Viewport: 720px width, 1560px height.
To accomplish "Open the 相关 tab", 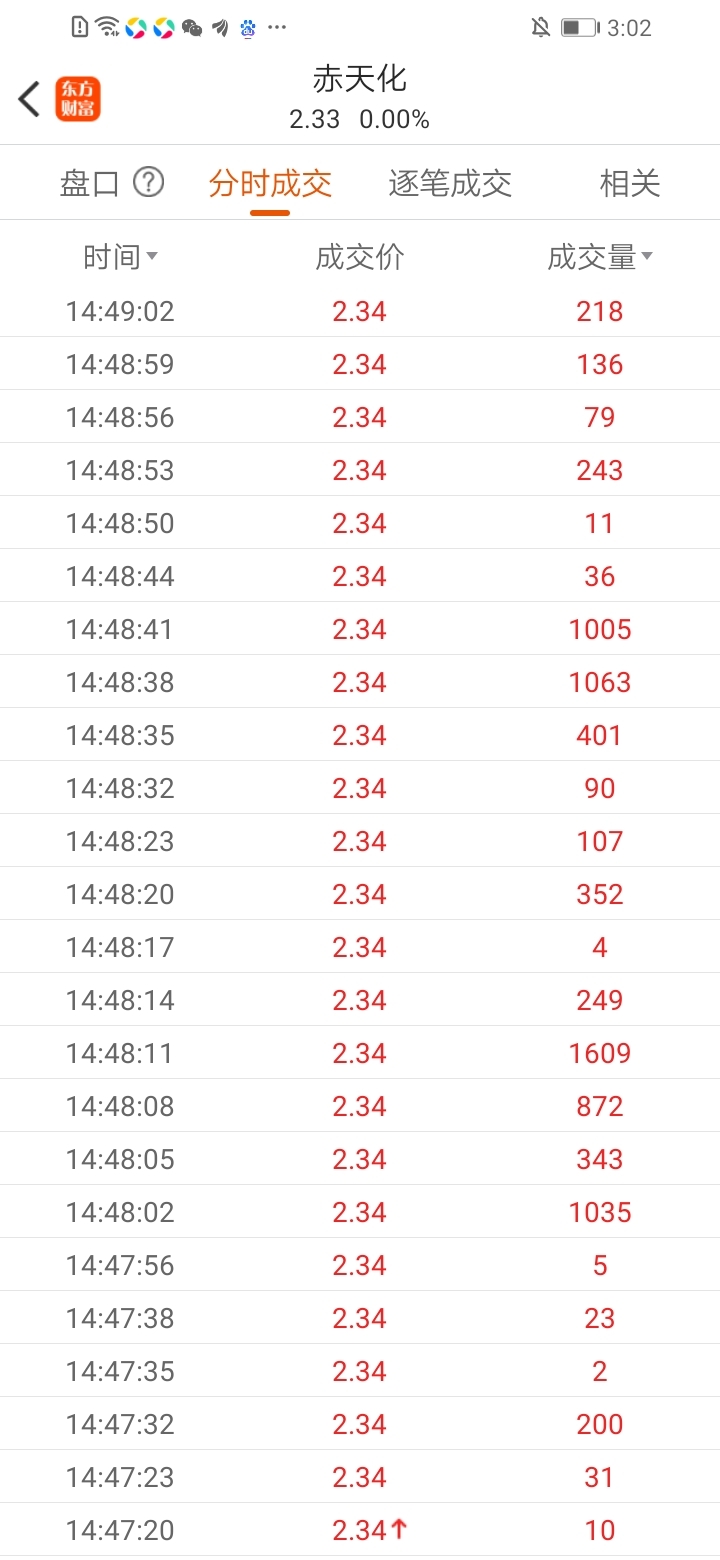I will [x=630, y=183].
